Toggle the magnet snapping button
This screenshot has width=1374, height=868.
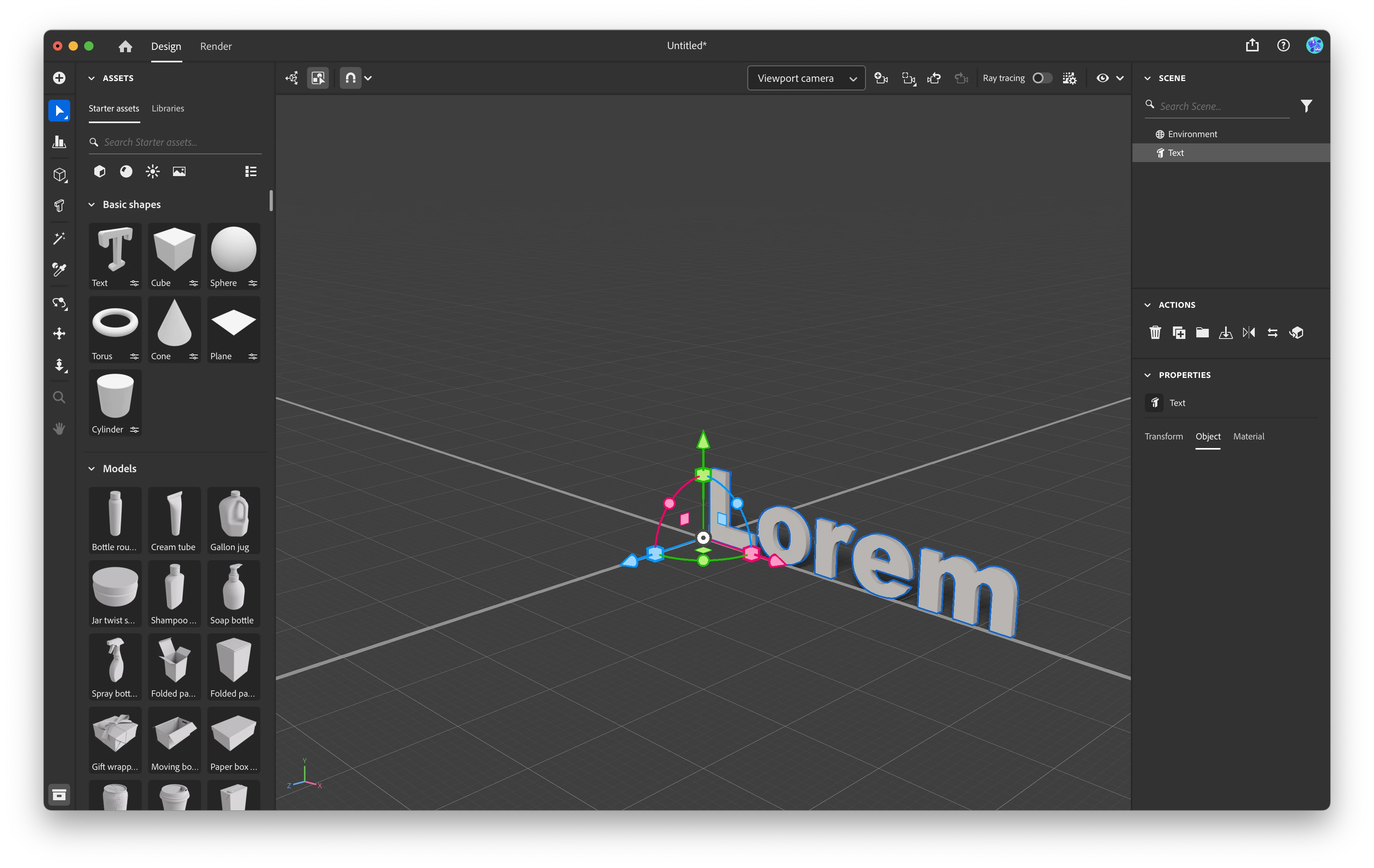[x=350, y=78]
